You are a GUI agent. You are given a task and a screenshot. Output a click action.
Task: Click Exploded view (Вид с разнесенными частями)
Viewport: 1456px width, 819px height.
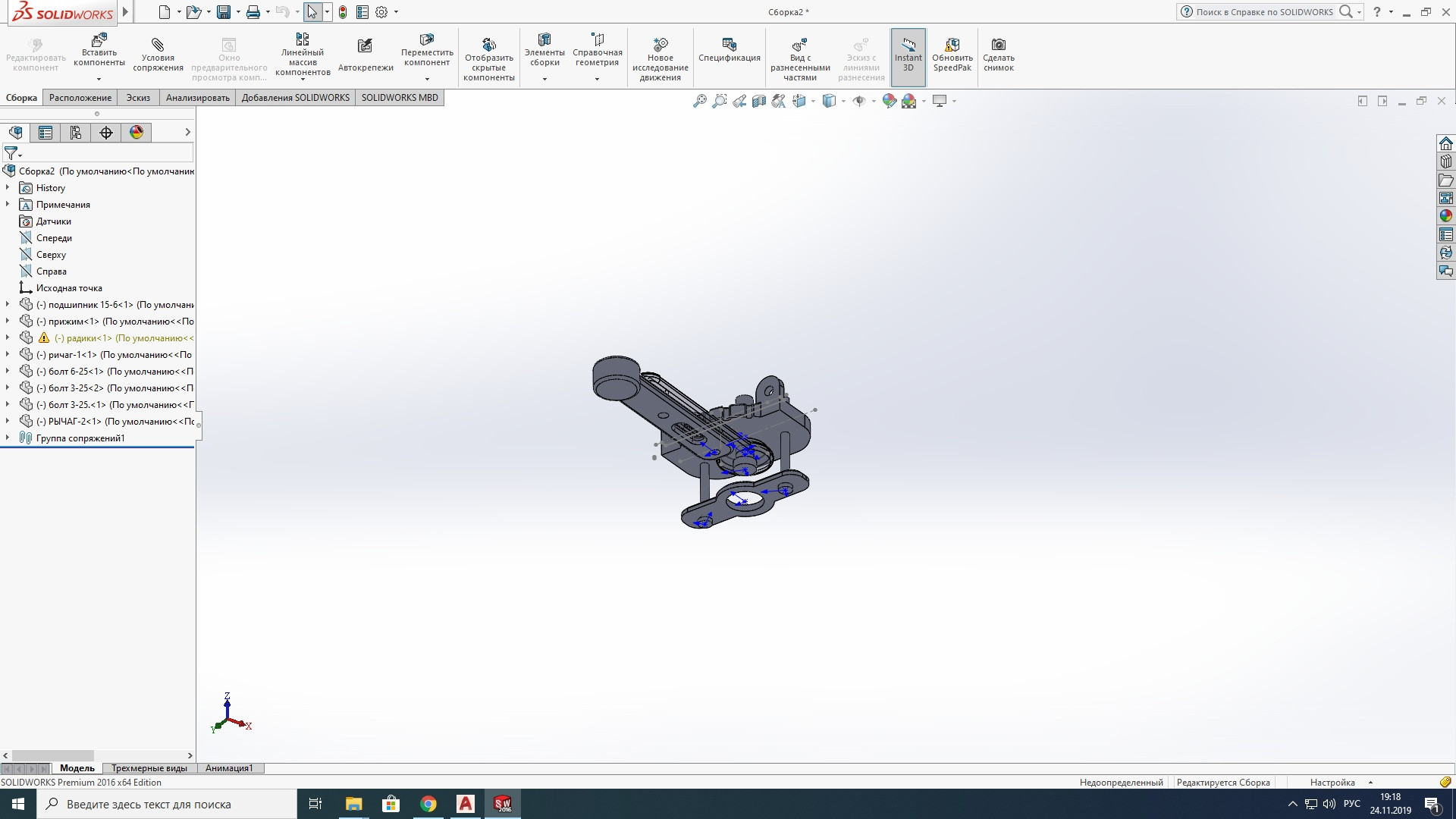coord(800,59)
